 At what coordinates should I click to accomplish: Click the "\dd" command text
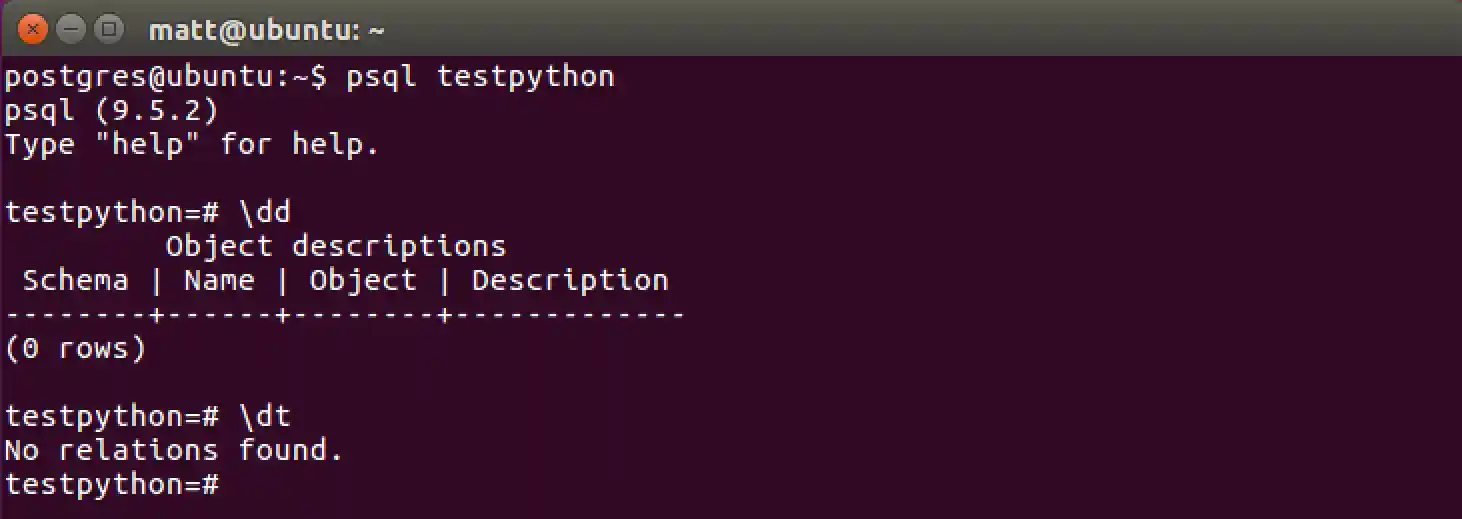pyautogui.click(x=264, y=212)
